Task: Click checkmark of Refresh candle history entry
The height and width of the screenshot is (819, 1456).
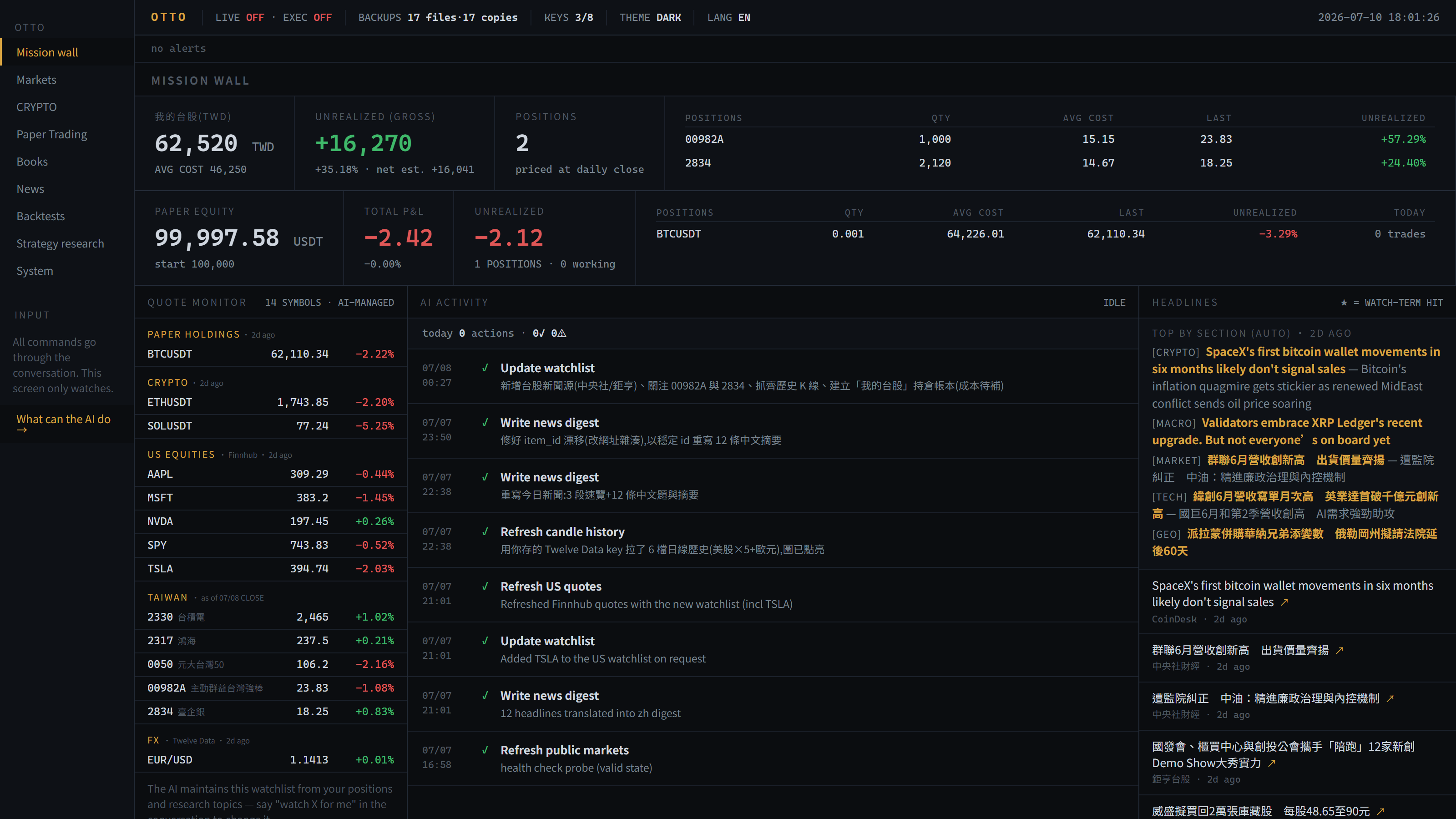Action: [485, 532]
